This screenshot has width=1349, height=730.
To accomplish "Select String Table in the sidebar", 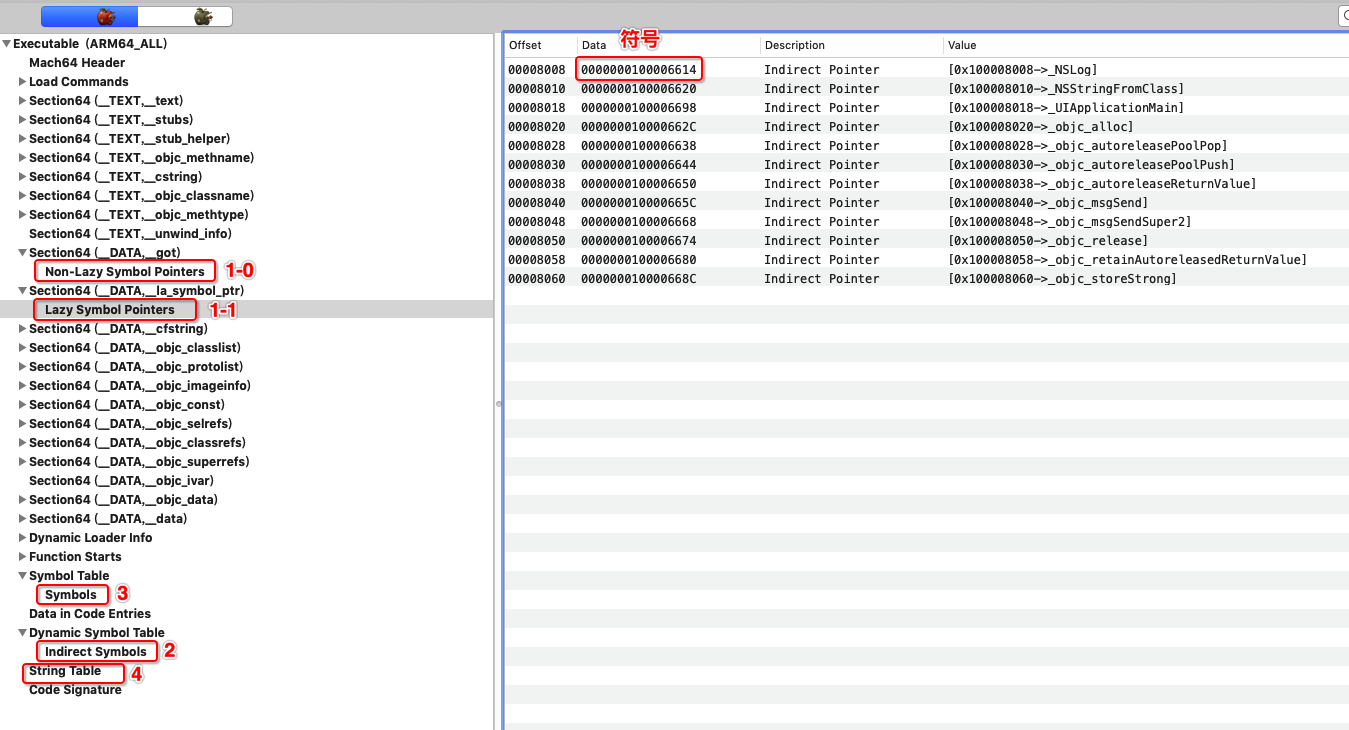I will click(65, 671).
